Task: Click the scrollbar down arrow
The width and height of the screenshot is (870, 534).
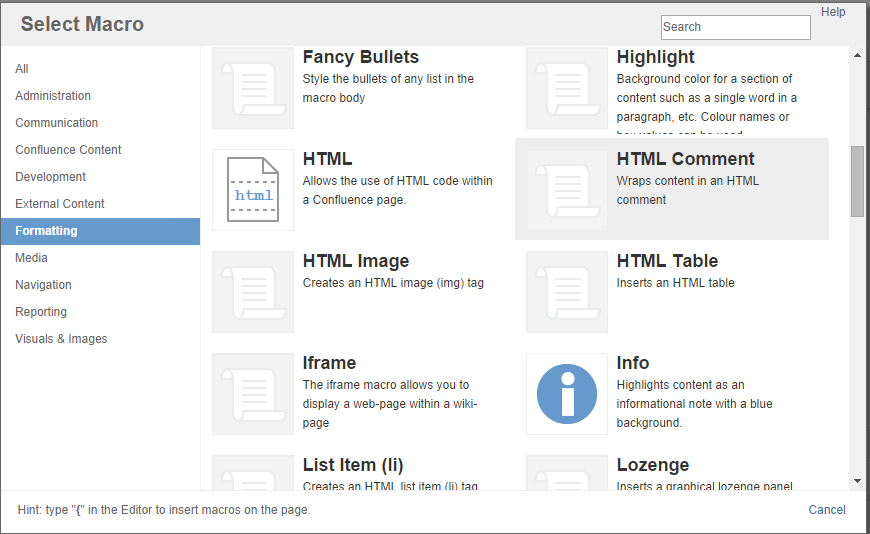Action: [857, 481]
